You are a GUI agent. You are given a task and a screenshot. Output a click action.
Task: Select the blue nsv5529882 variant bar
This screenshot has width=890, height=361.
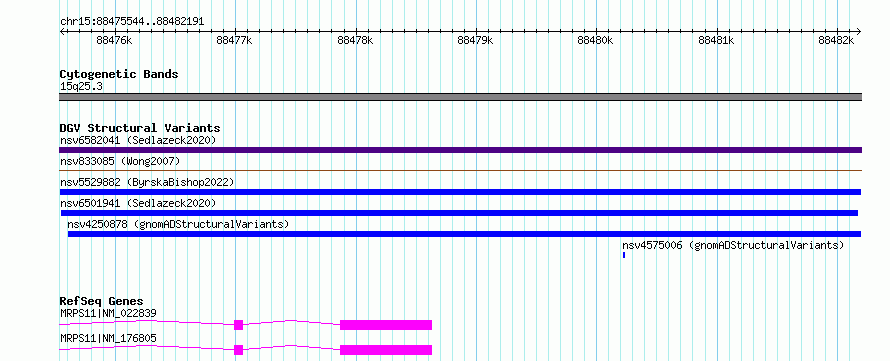point(460,192)
